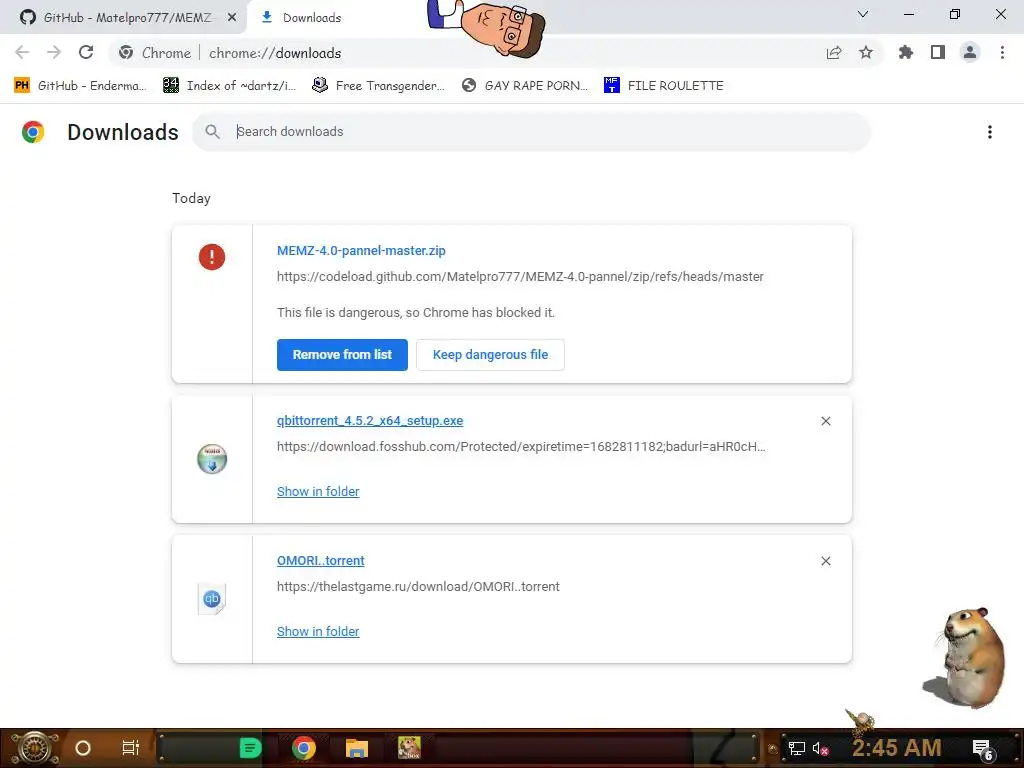This screenshot has height=768, width=1024.
Task: Open the Chrome three-dot menu in toolbar
Action: point(1002,52)
